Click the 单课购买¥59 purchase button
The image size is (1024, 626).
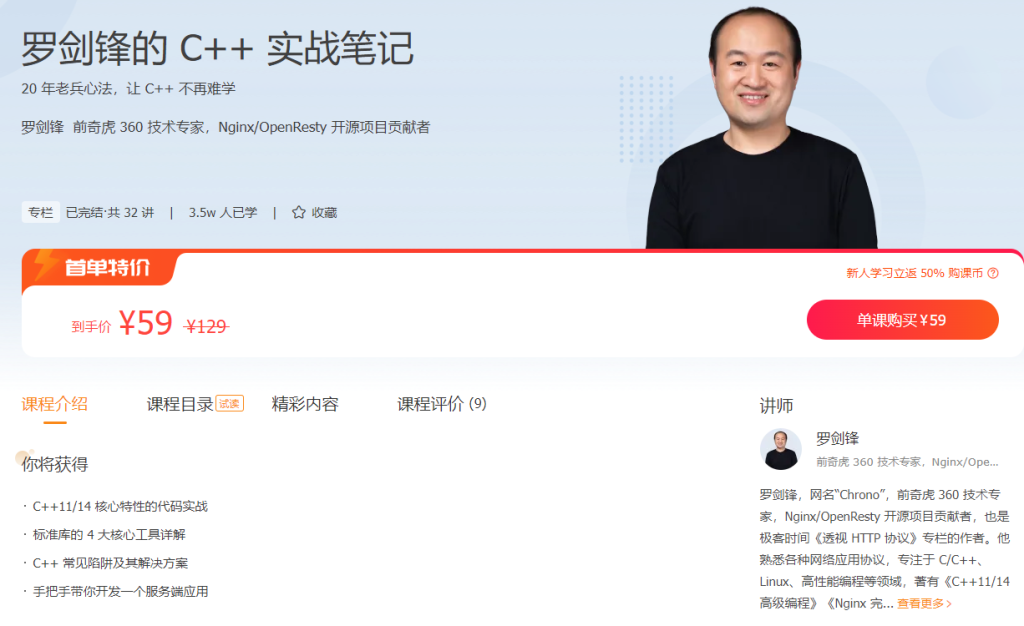tap(902, 320)
